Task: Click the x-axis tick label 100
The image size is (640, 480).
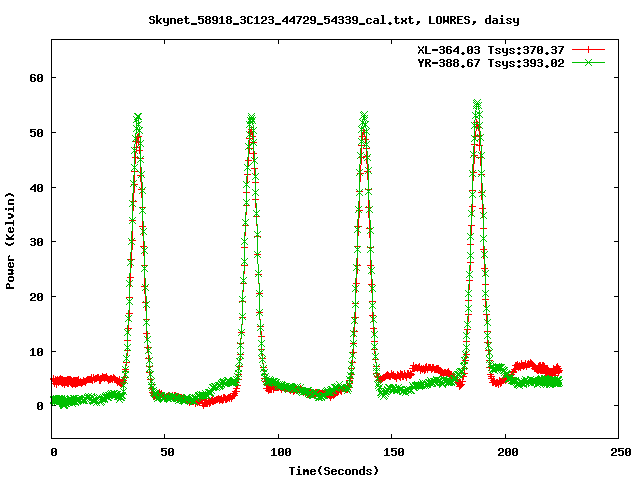Action: [x=281, y=452]
